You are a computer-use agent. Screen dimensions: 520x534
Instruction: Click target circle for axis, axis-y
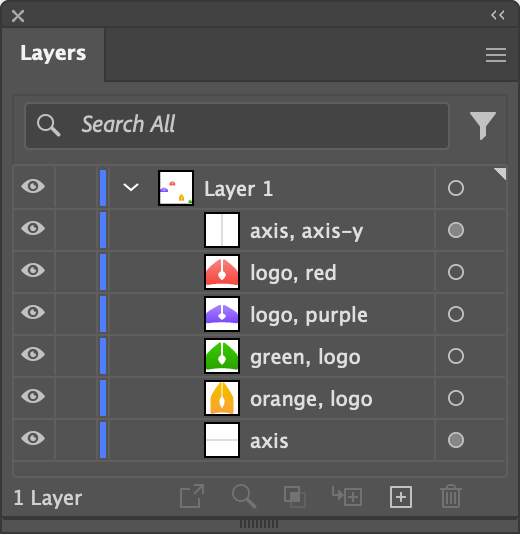pos(456,230)
